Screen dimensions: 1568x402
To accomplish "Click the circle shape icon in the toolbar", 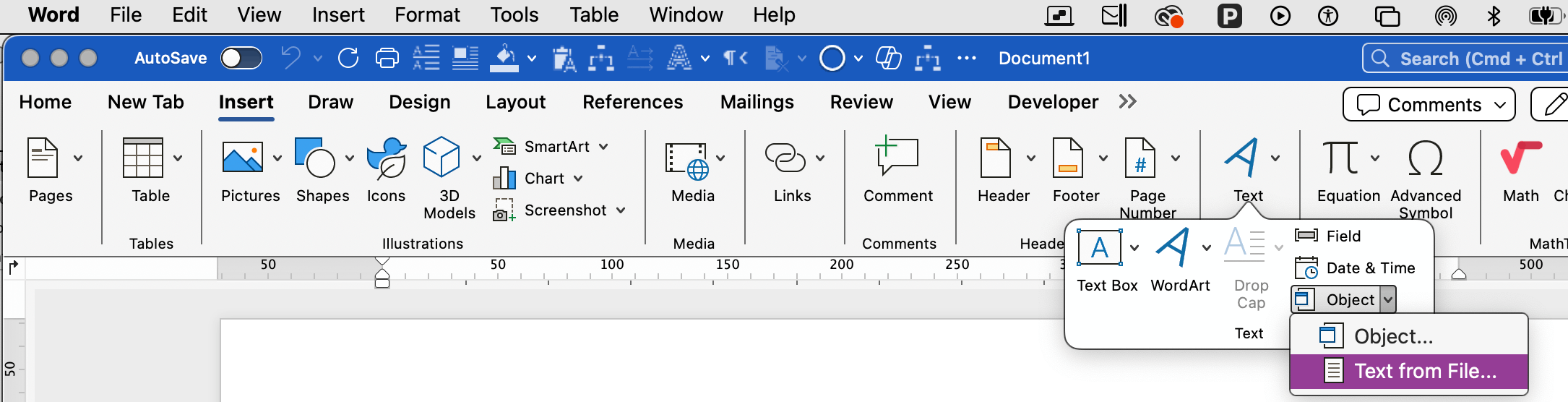I will 832,58.
